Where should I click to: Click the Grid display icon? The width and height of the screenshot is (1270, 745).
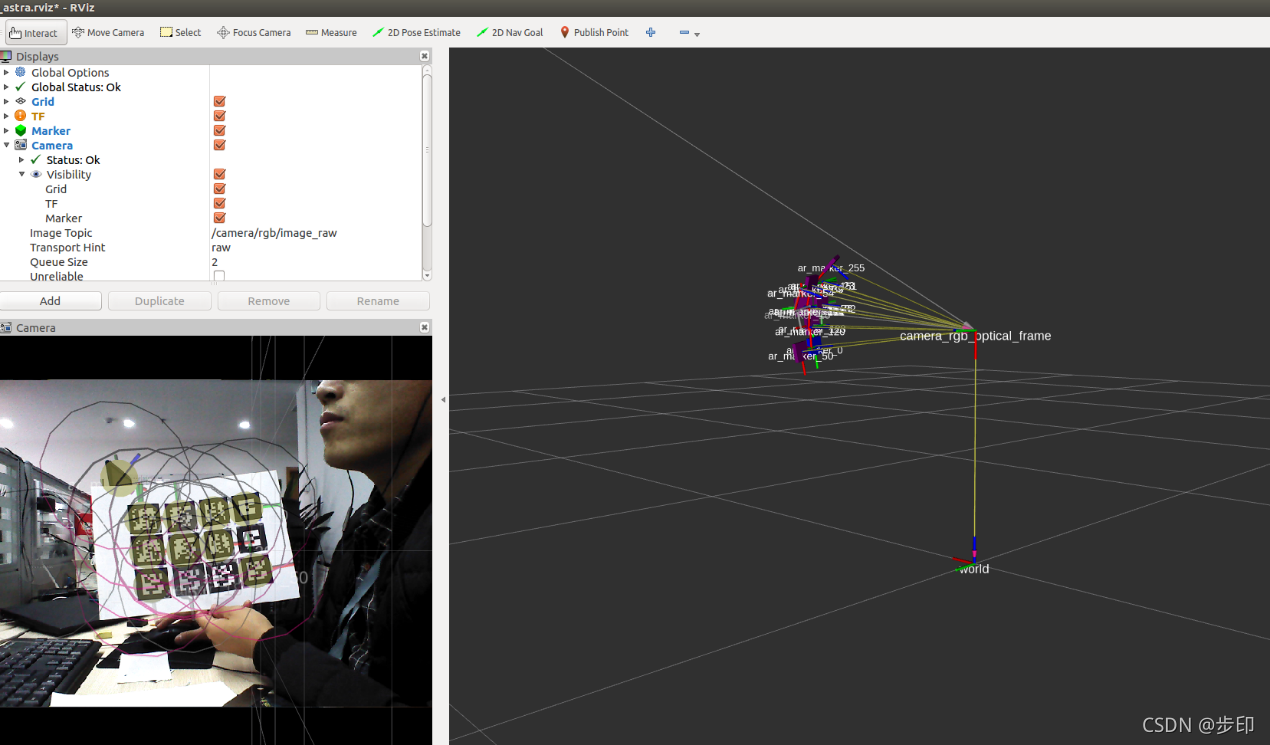pyautogui.click(x=20, y=101)
